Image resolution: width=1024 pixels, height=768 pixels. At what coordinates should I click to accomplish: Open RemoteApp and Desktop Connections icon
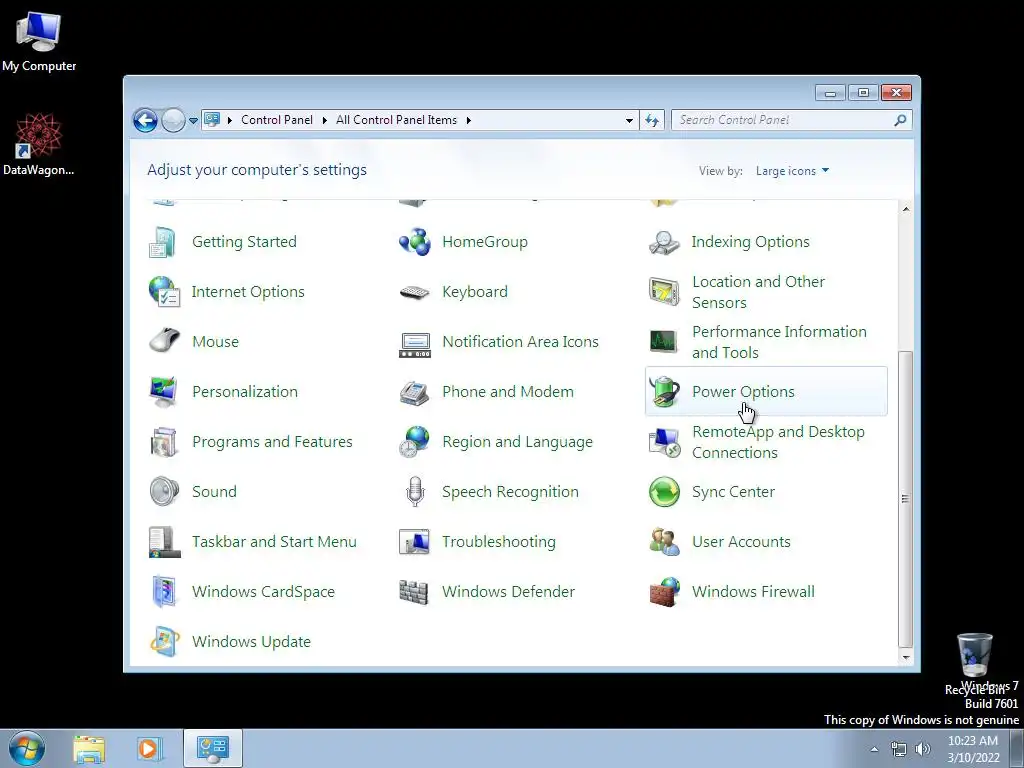point(664,442)
